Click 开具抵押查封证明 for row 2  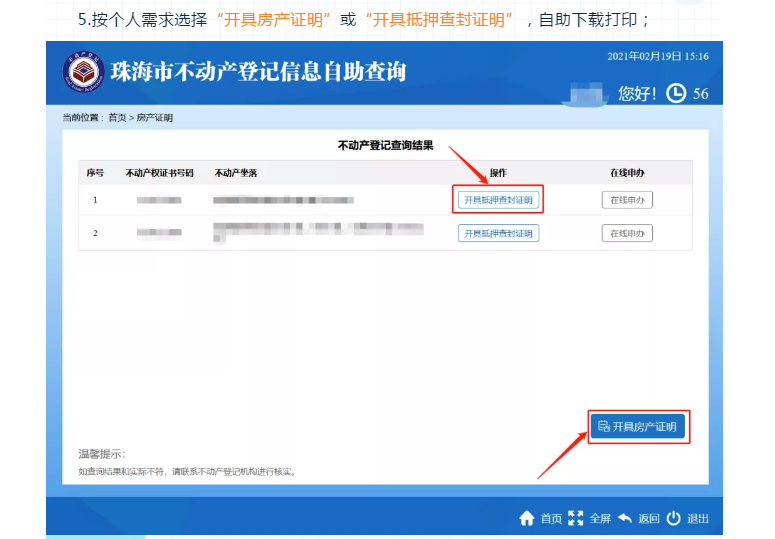point(498,233)
